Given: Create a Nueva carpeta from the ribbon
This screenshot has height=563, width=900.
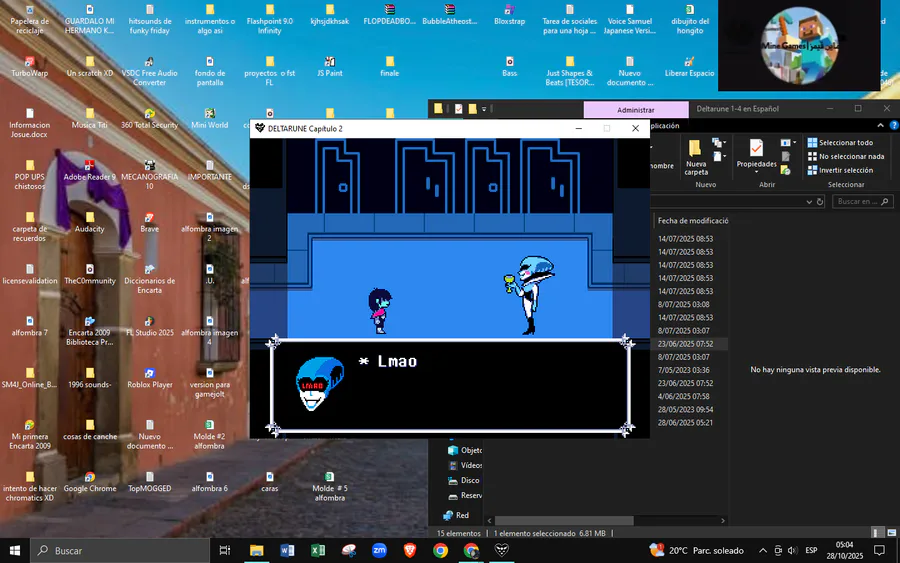Looking at the screenshot, I should [x=696, y=157].
